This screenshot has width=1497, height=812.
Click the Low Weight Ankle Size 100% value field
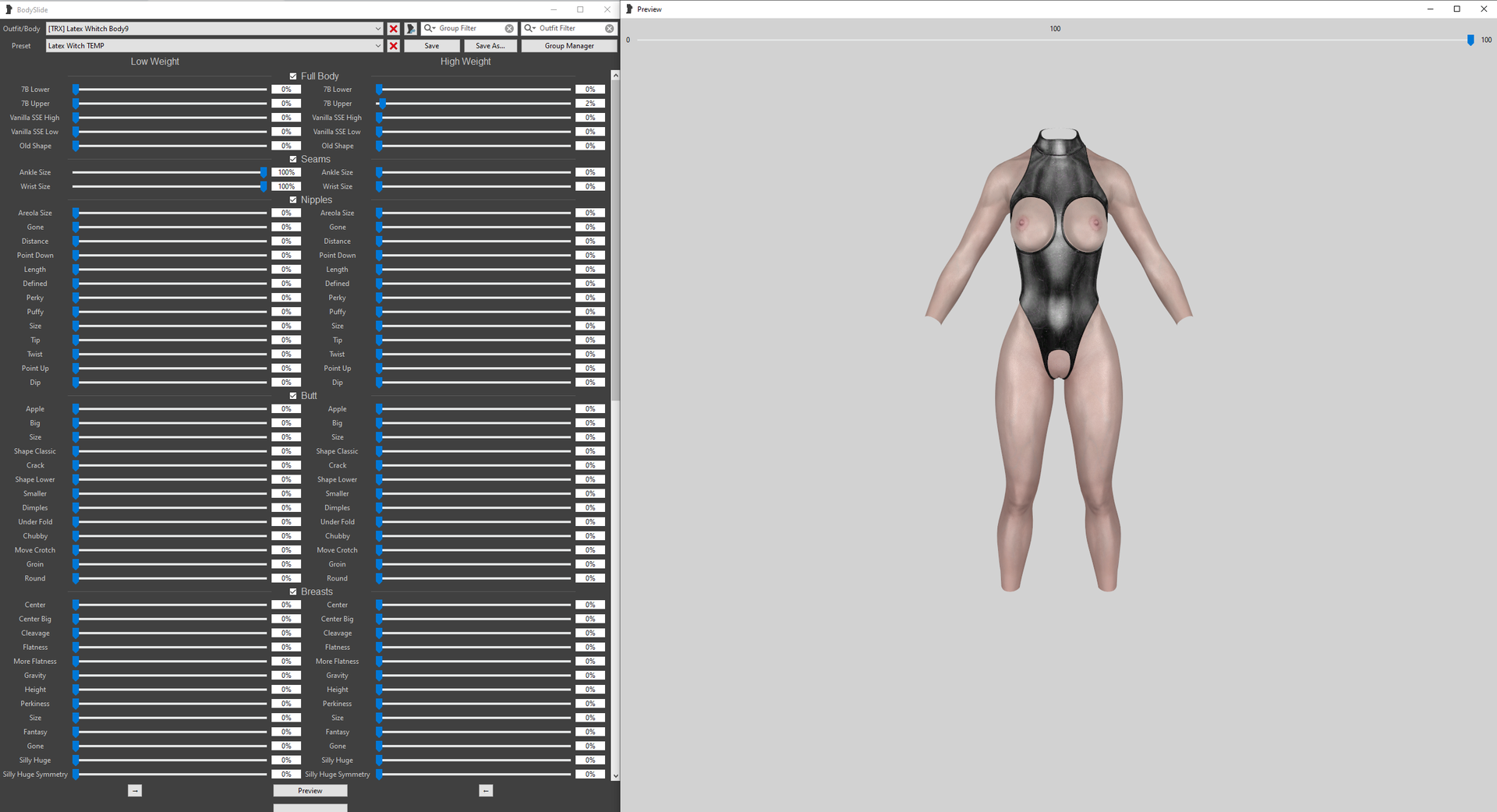click(x=286, y=172)
